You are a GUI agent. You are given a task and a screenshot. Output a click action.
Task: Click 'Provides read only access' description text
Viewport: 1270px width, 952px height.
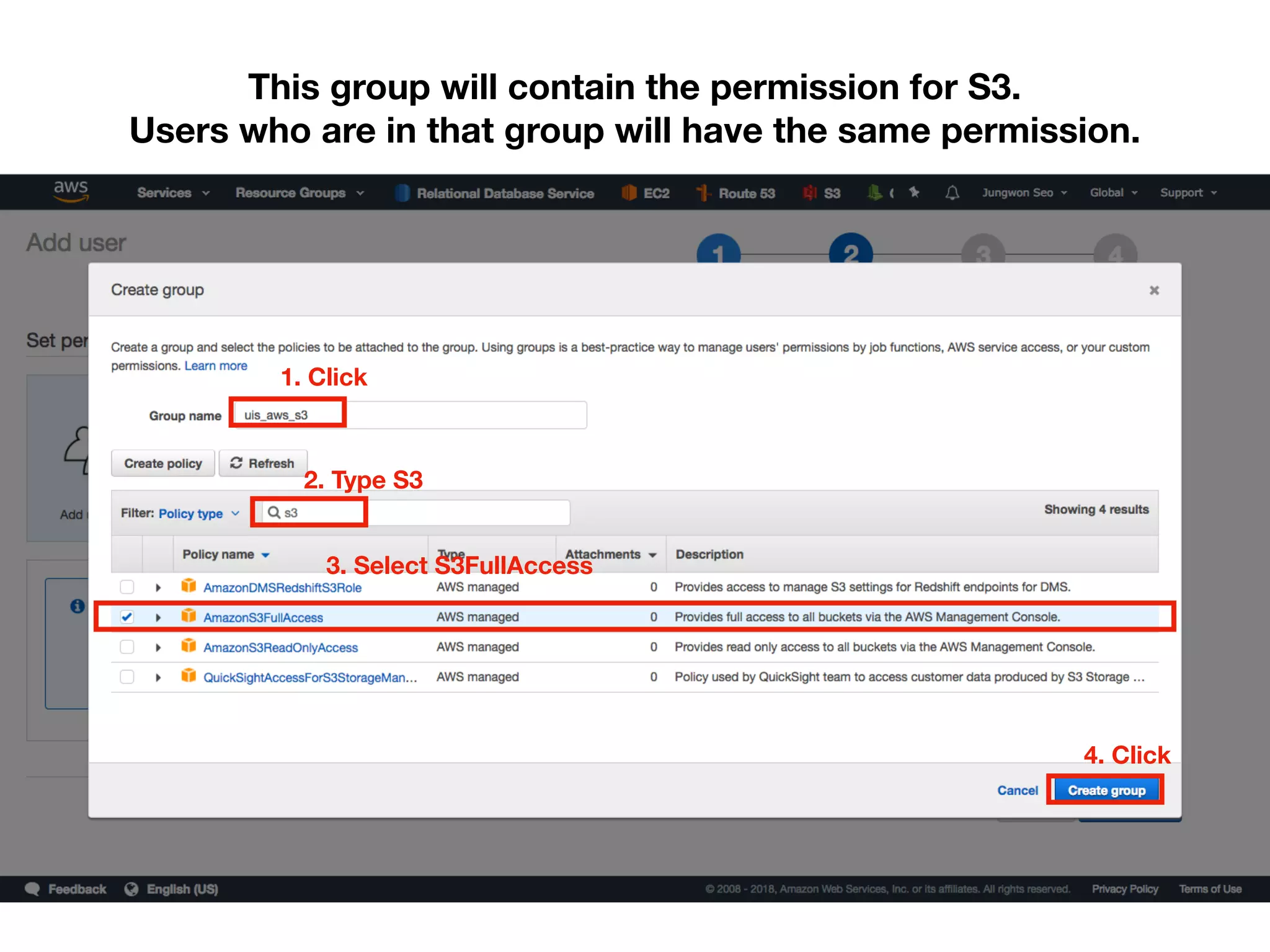[x=884, y=646]
